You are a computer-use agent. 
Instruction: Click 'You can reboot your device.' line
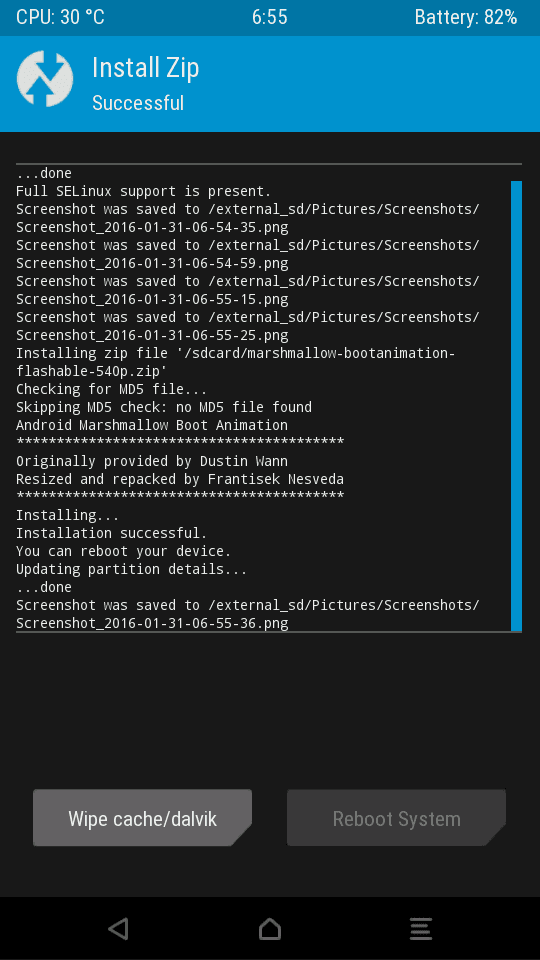[x=124, y=551]
